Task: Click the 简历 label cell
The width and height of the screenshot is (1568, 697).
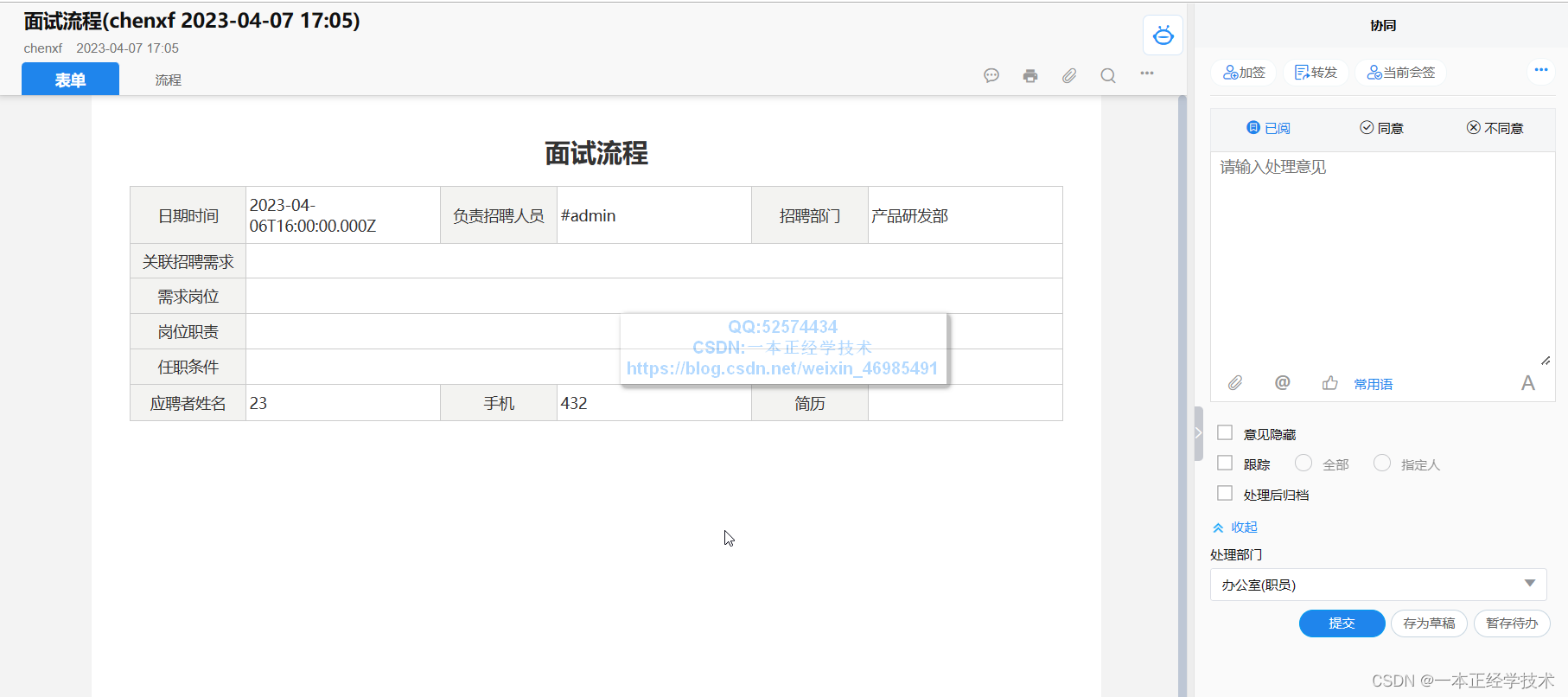Action: pos(810,403)
